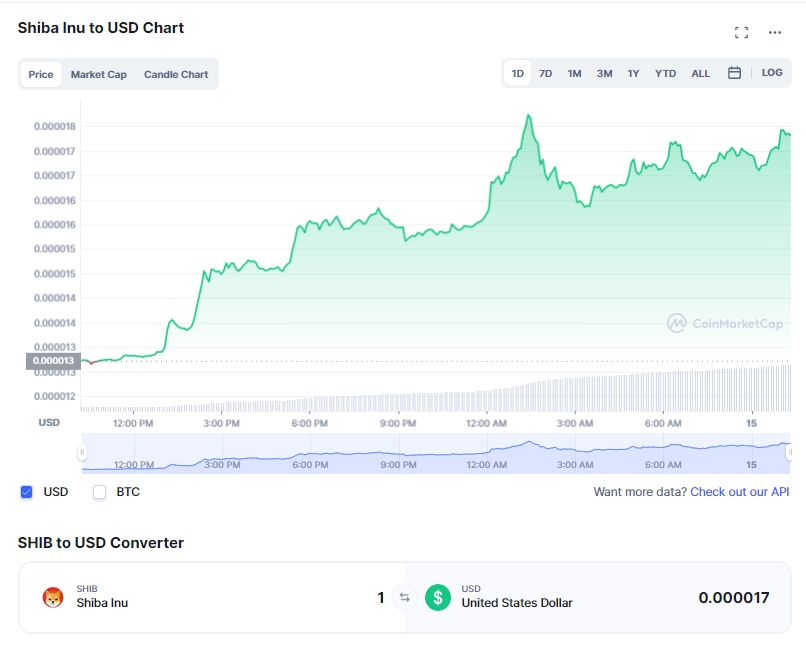The height and width of the screenshot is (646, 806).
Task: Click the 0.000018 y-axis label
Action: click(x=55, y=126)
